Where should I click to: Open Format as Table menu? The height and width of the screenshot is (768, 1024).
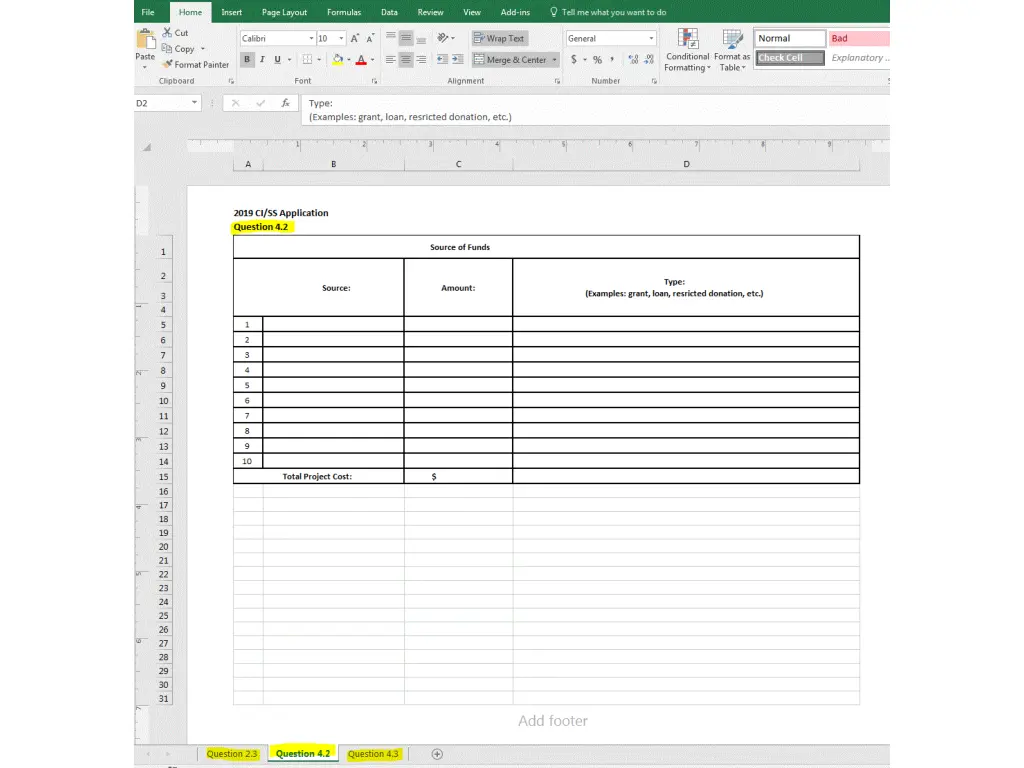coord(732,50)
